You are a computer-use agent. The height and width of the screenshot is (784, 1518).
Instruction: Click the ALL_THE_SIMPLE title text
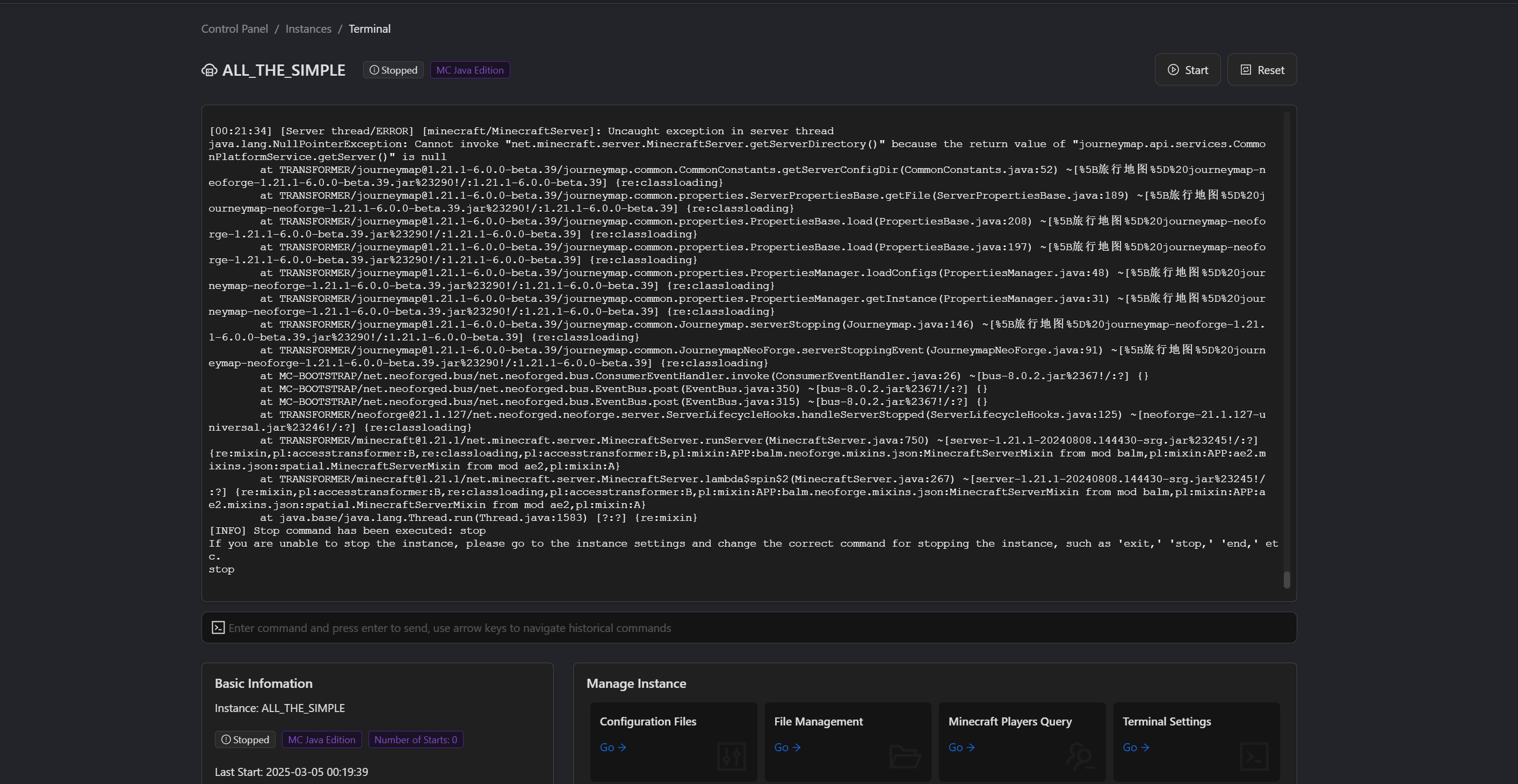click(x=284, y=70)
